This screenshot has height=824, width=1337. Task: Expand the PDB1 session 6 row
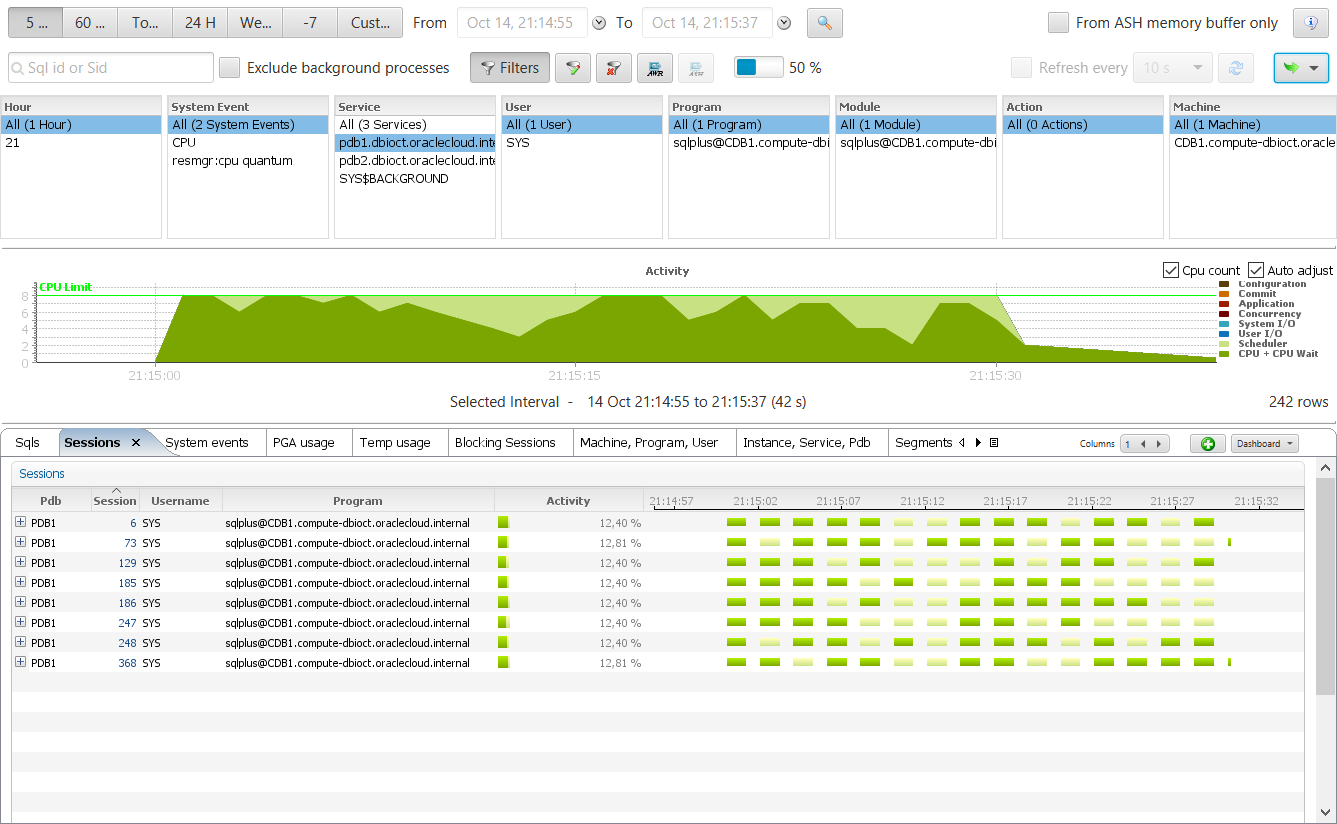click(20, 522)
